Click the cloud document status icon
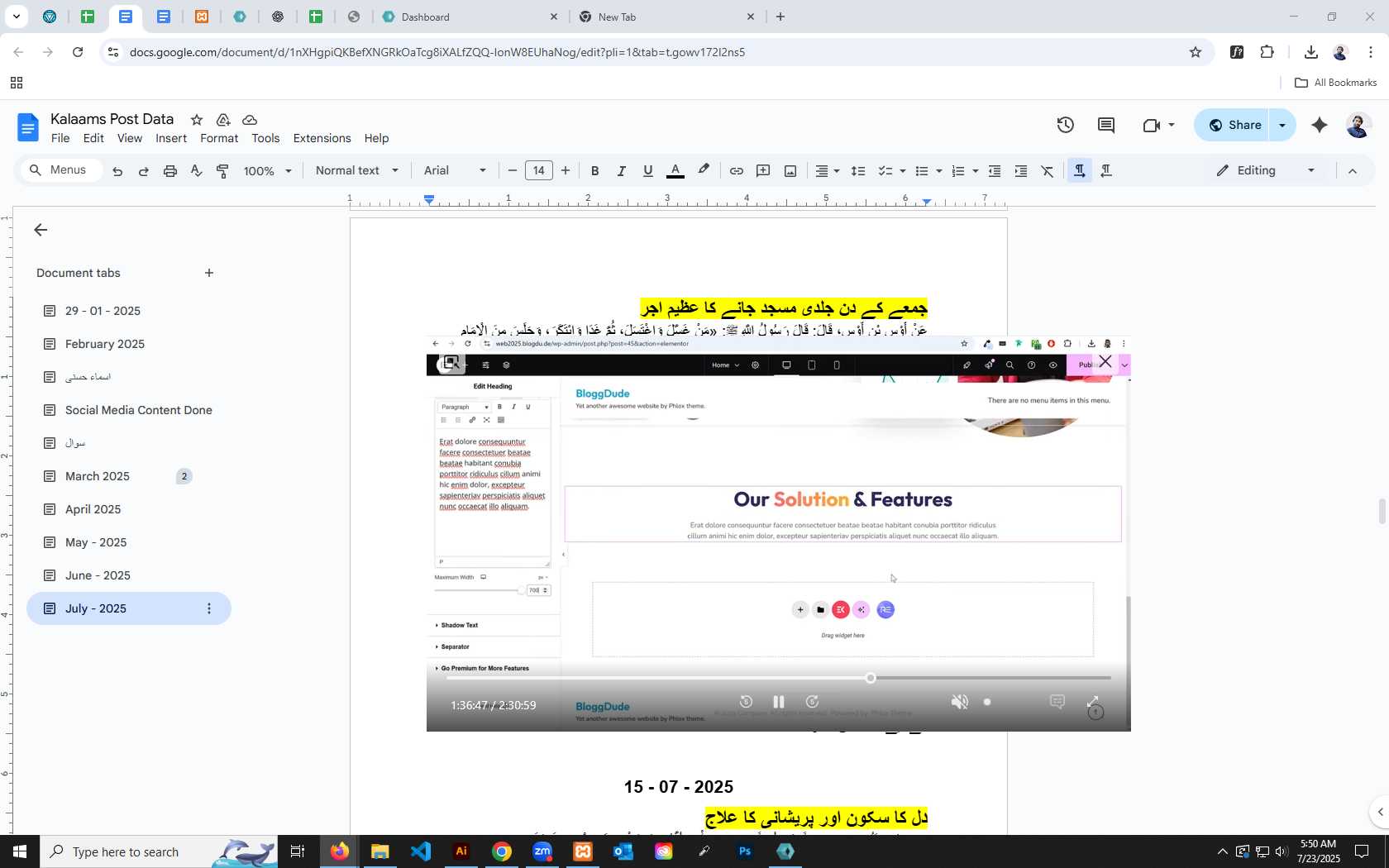Viewport: 1389px width, 868px height. pos(250,120)
